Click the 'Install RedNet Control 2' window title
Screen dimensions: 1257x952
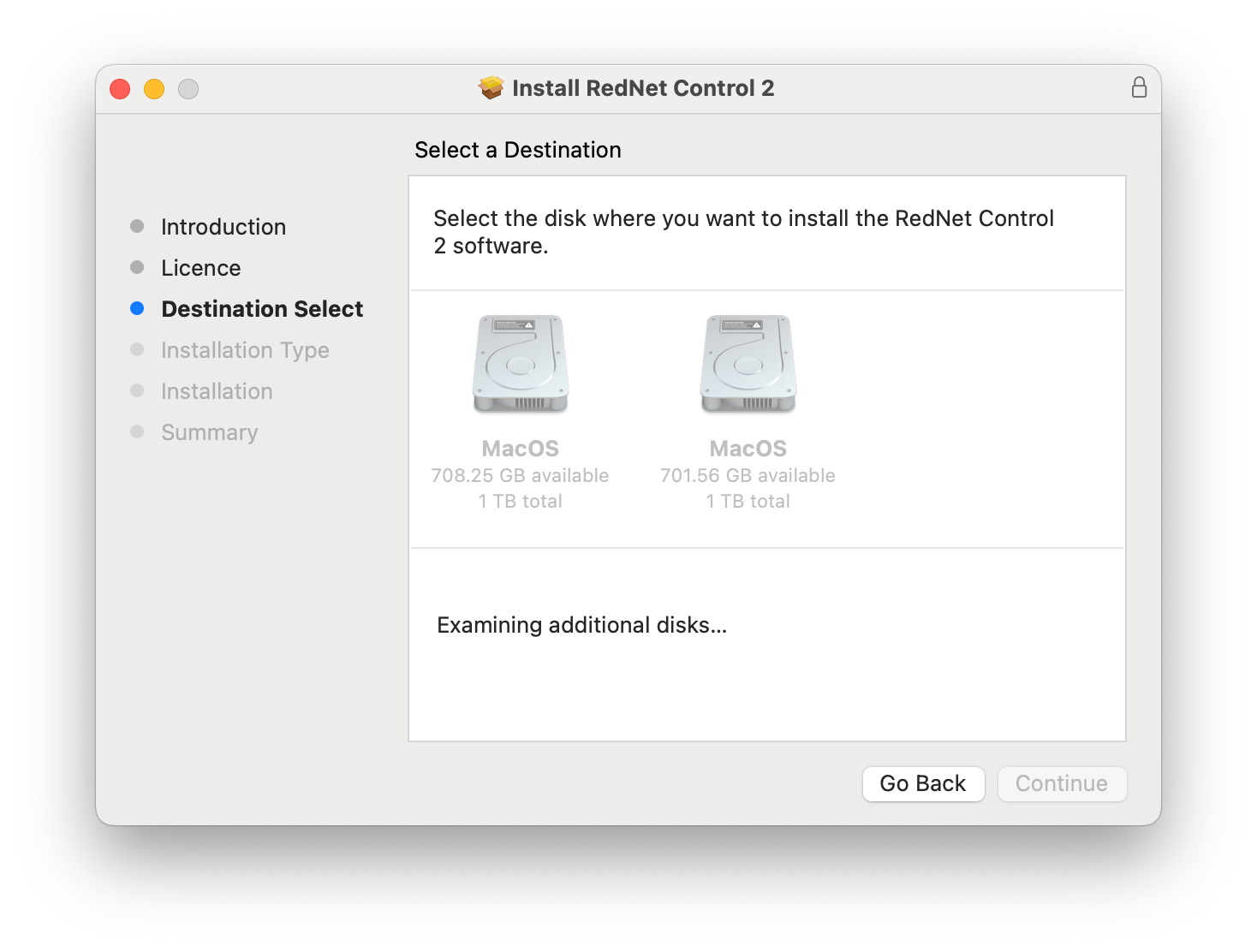pyautogui.click(x=643, y=88)
